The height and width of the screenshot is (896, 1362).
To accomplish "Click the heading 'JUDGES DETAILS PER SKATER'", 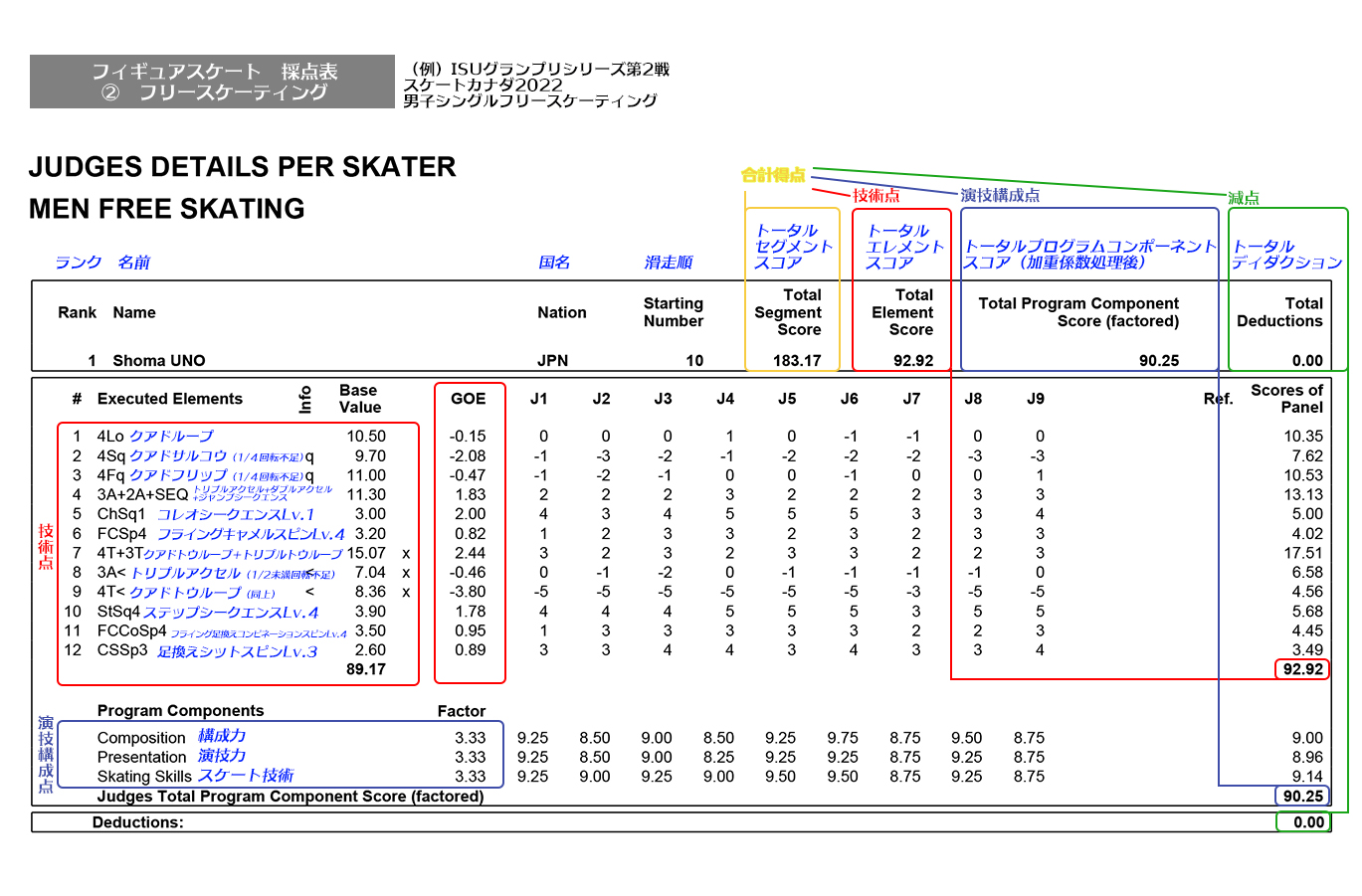I will [242, 167].
